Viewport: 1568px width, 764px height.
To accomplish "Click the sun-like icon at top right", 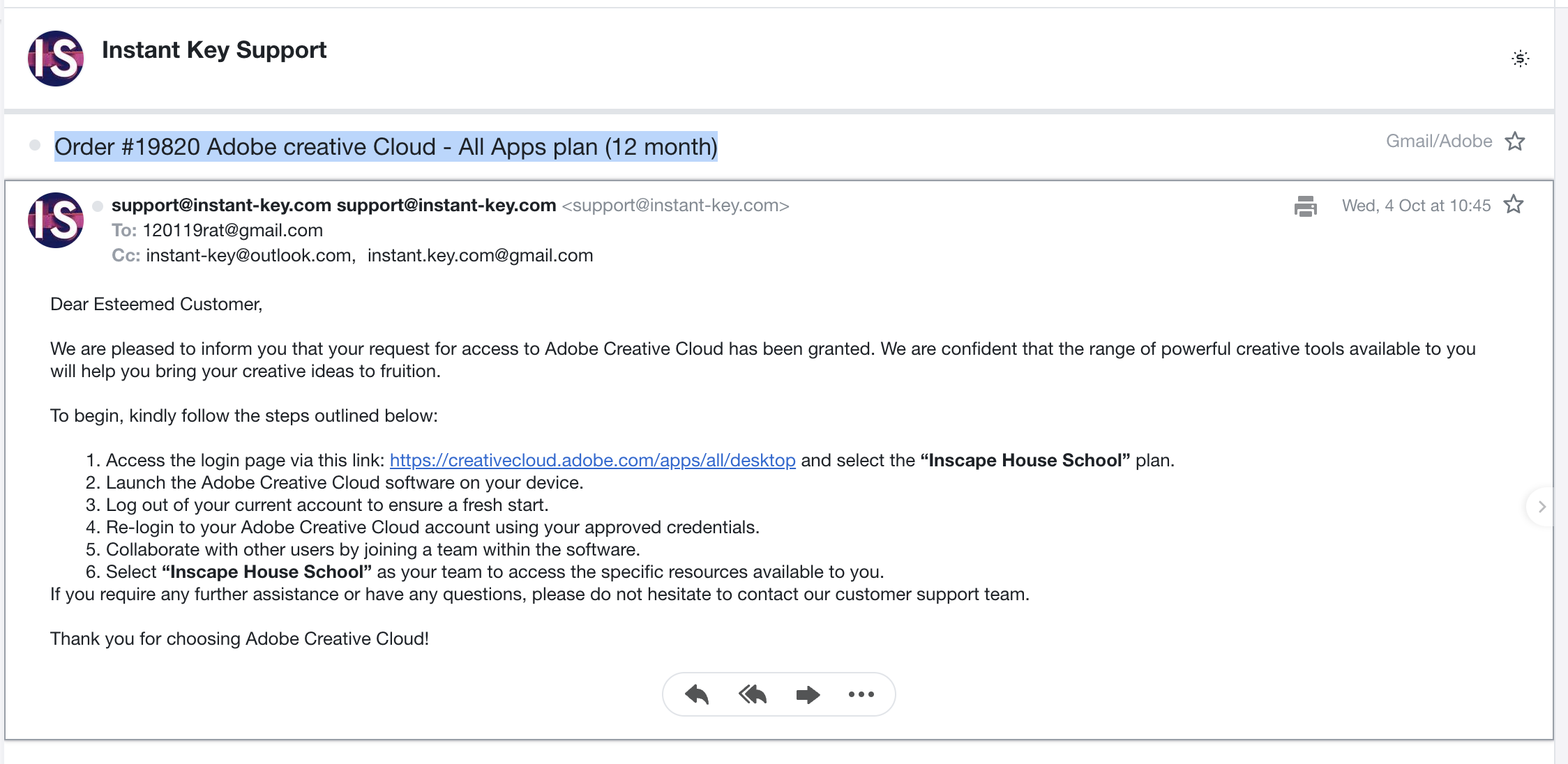I will (x=1520, y=59).
